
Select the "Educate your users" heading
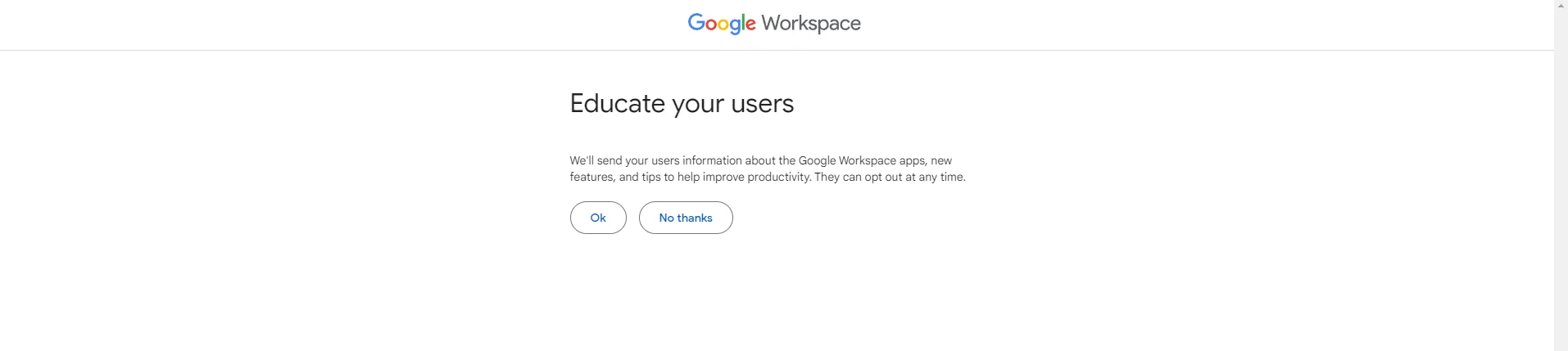(682, 104)
